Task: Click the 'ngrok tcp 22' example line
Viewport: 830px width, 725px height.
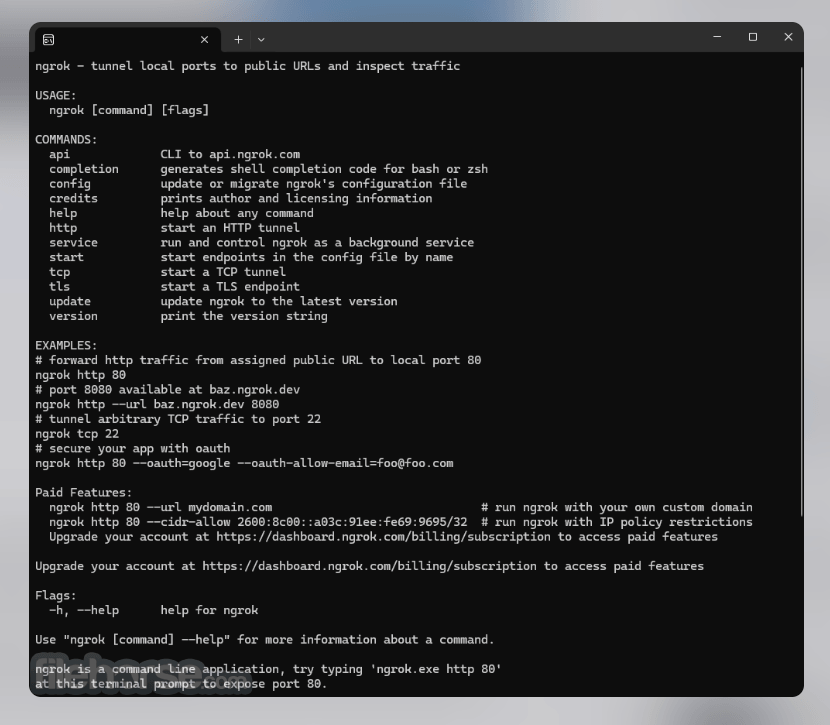Action: point(77,434)
